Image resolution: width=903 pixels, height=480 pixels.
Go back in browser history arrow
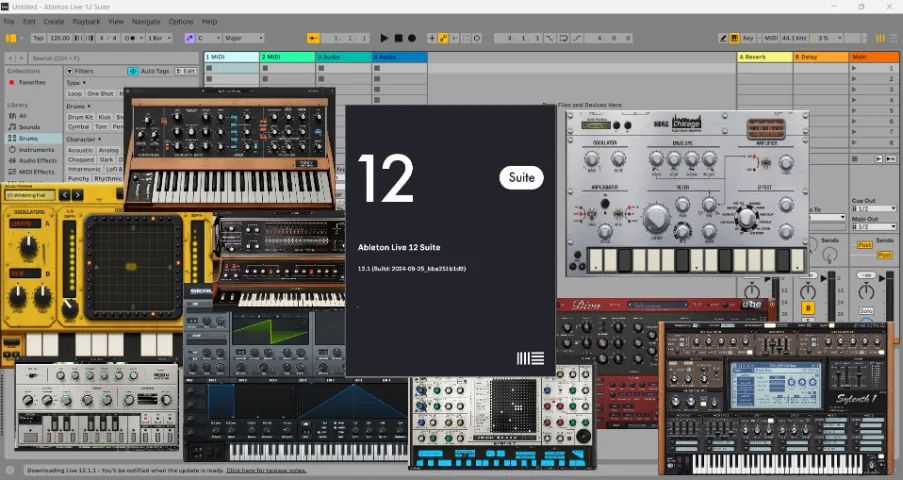pyautogui.click(x=11, y=58)
